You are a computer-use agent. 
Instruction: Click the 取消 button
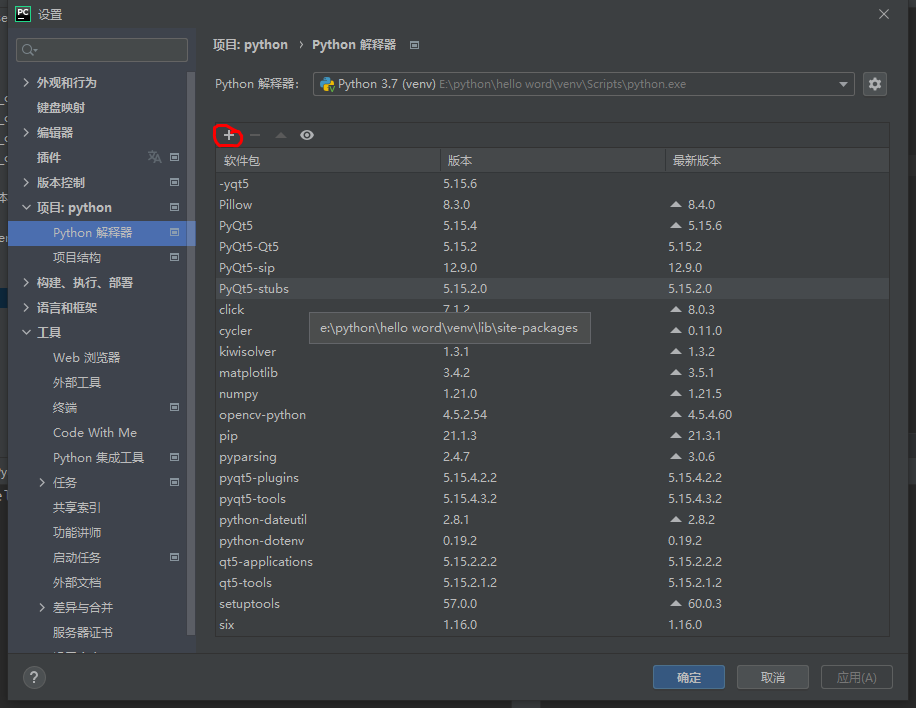click(x=772, y=677)
